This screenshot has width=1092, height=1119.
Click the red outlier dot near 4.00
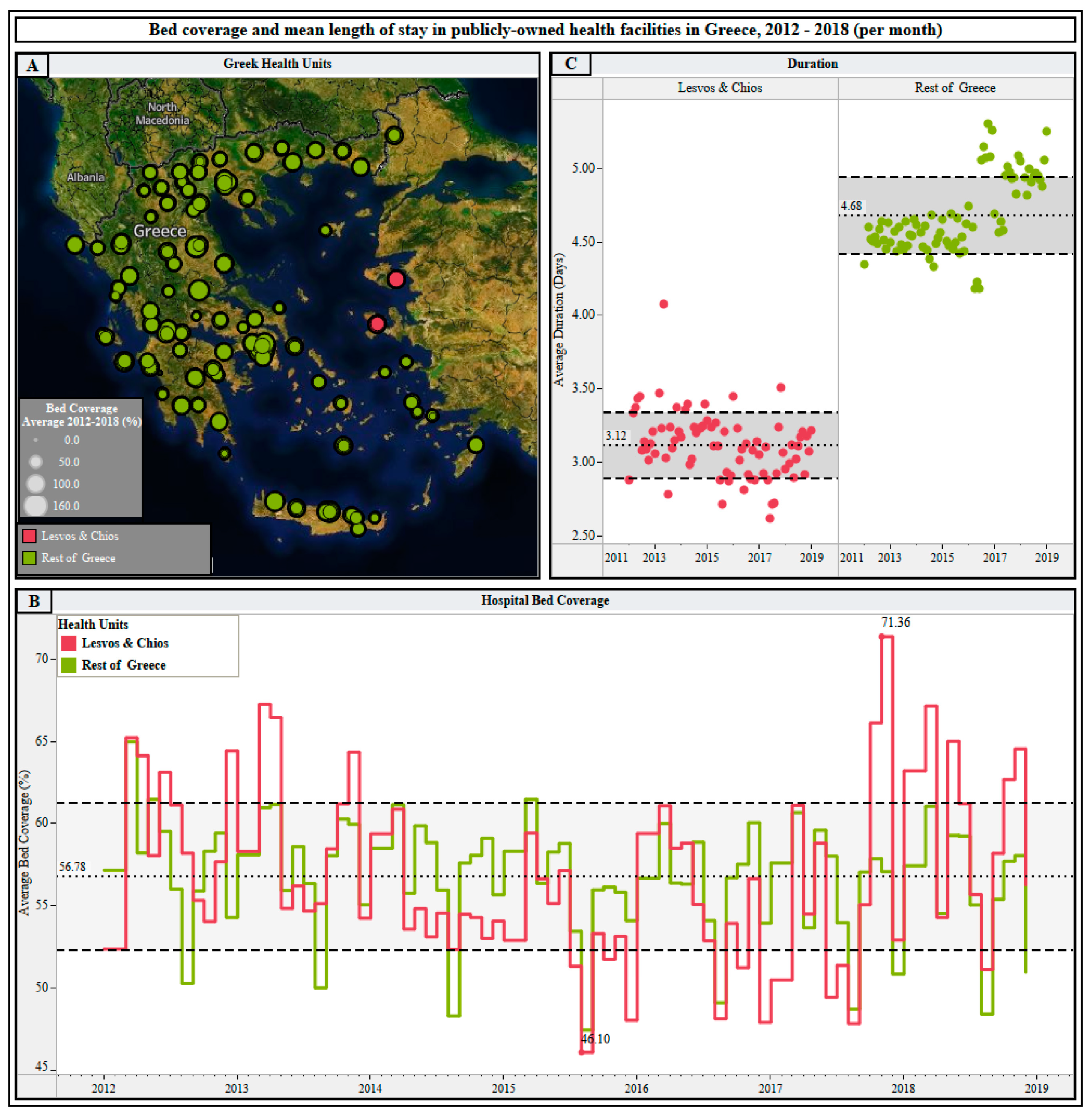pyautogui.click(x=664, y=304)
